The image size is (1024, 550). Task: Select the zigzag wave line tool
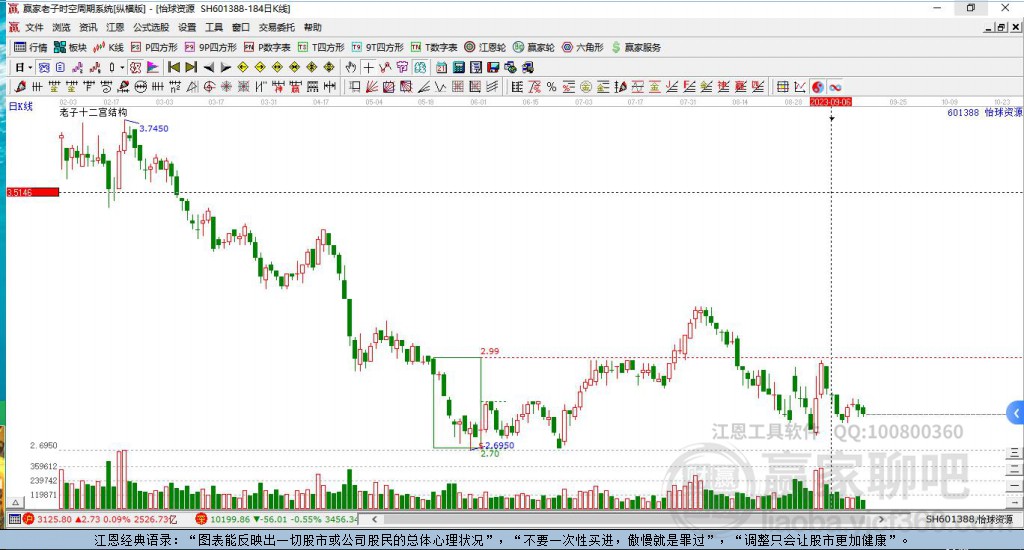440,87
